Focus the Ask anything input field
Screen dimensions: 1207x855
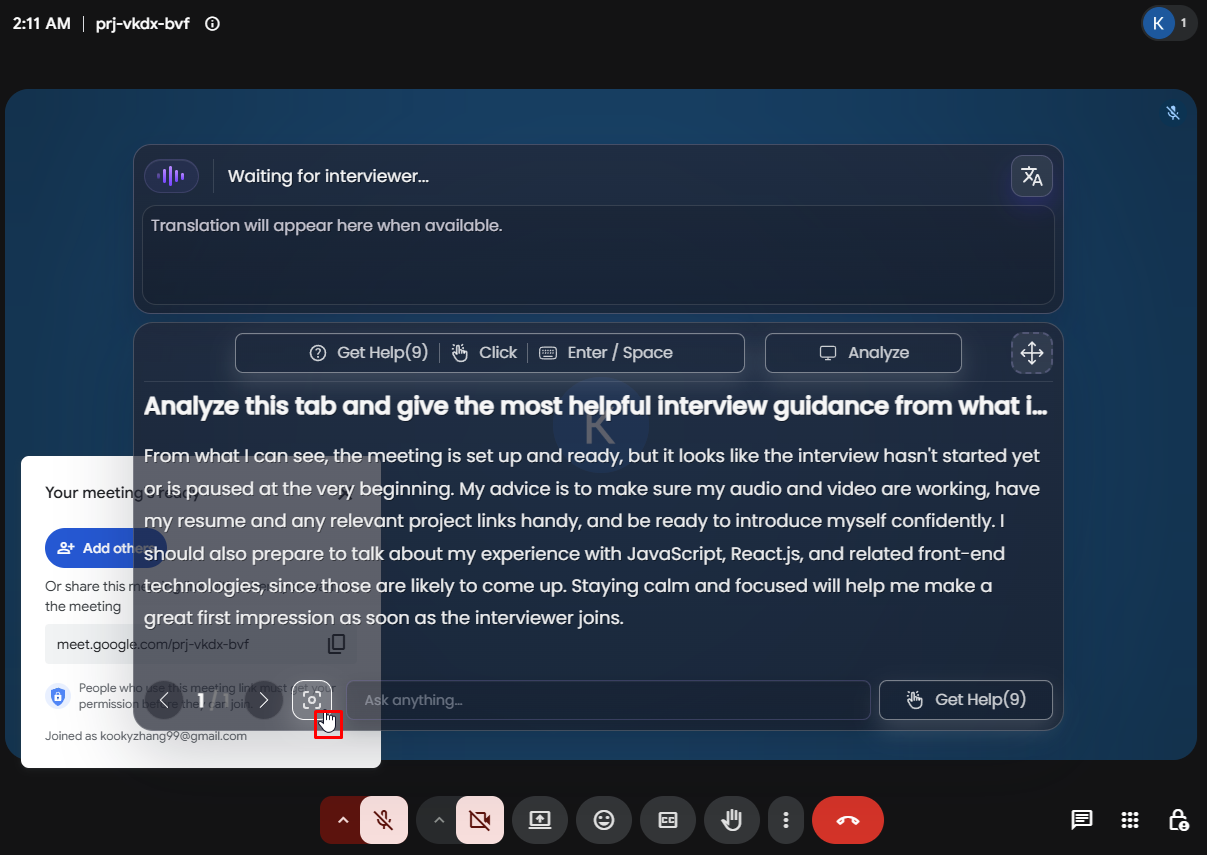608,700
